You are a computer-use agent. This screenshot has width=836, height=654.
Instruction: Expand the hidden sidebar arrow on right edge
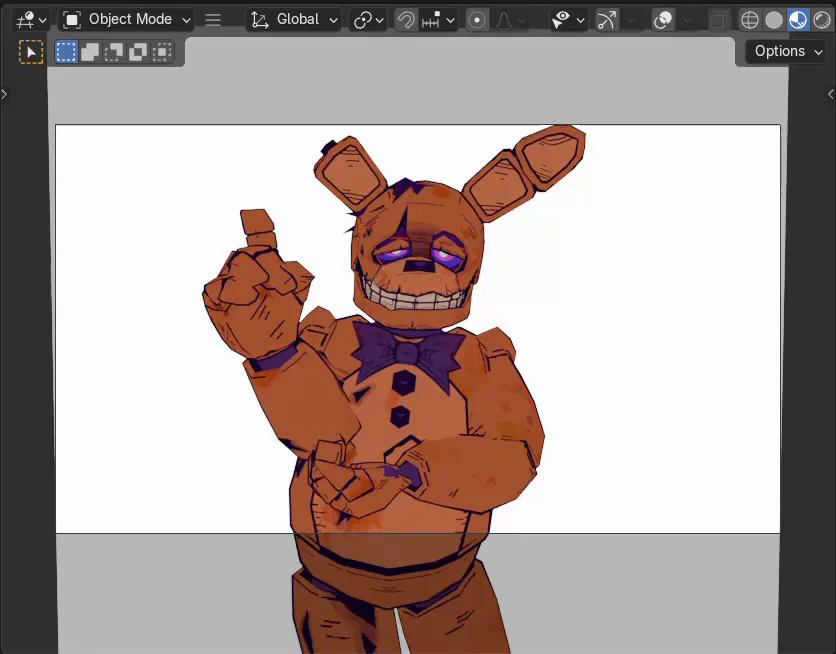point(831,94)
